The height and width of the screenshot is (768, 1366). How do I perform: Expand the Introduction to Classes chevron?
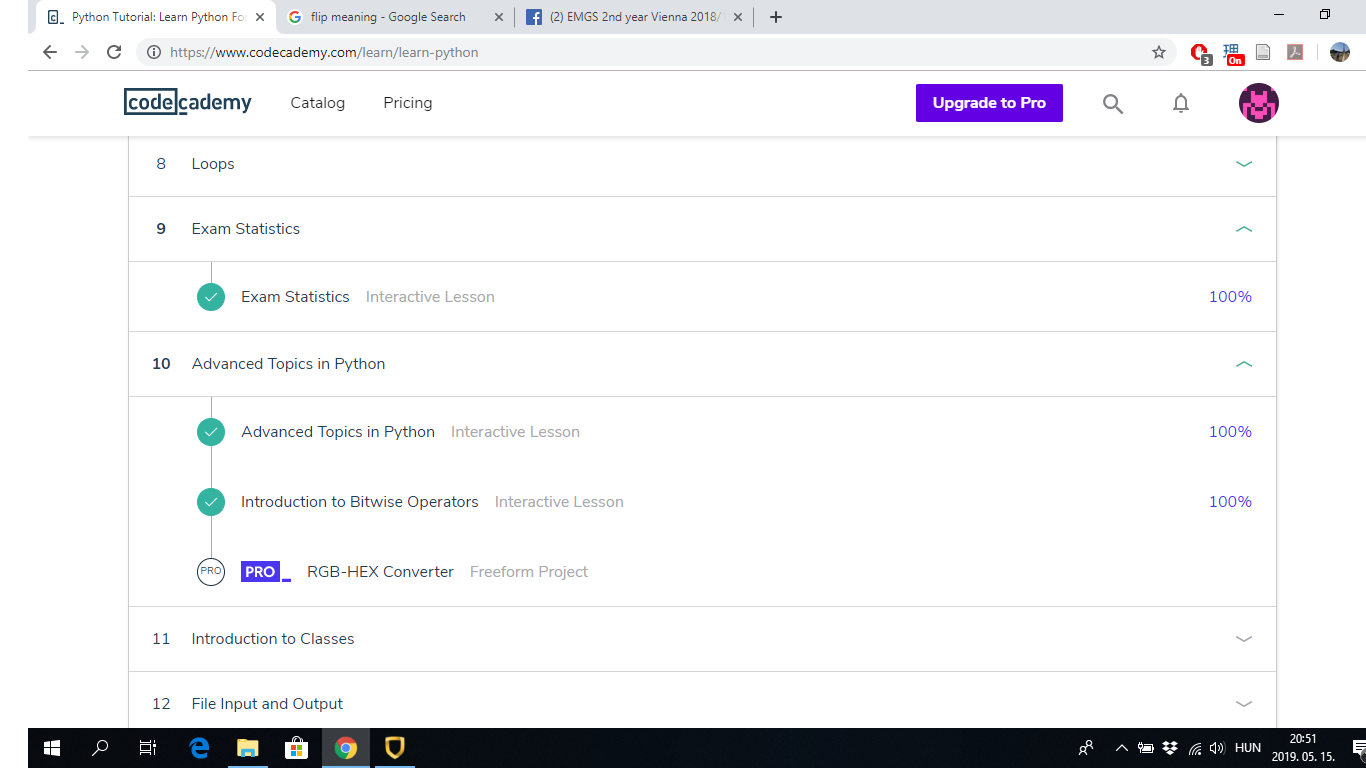(1244, 639)
